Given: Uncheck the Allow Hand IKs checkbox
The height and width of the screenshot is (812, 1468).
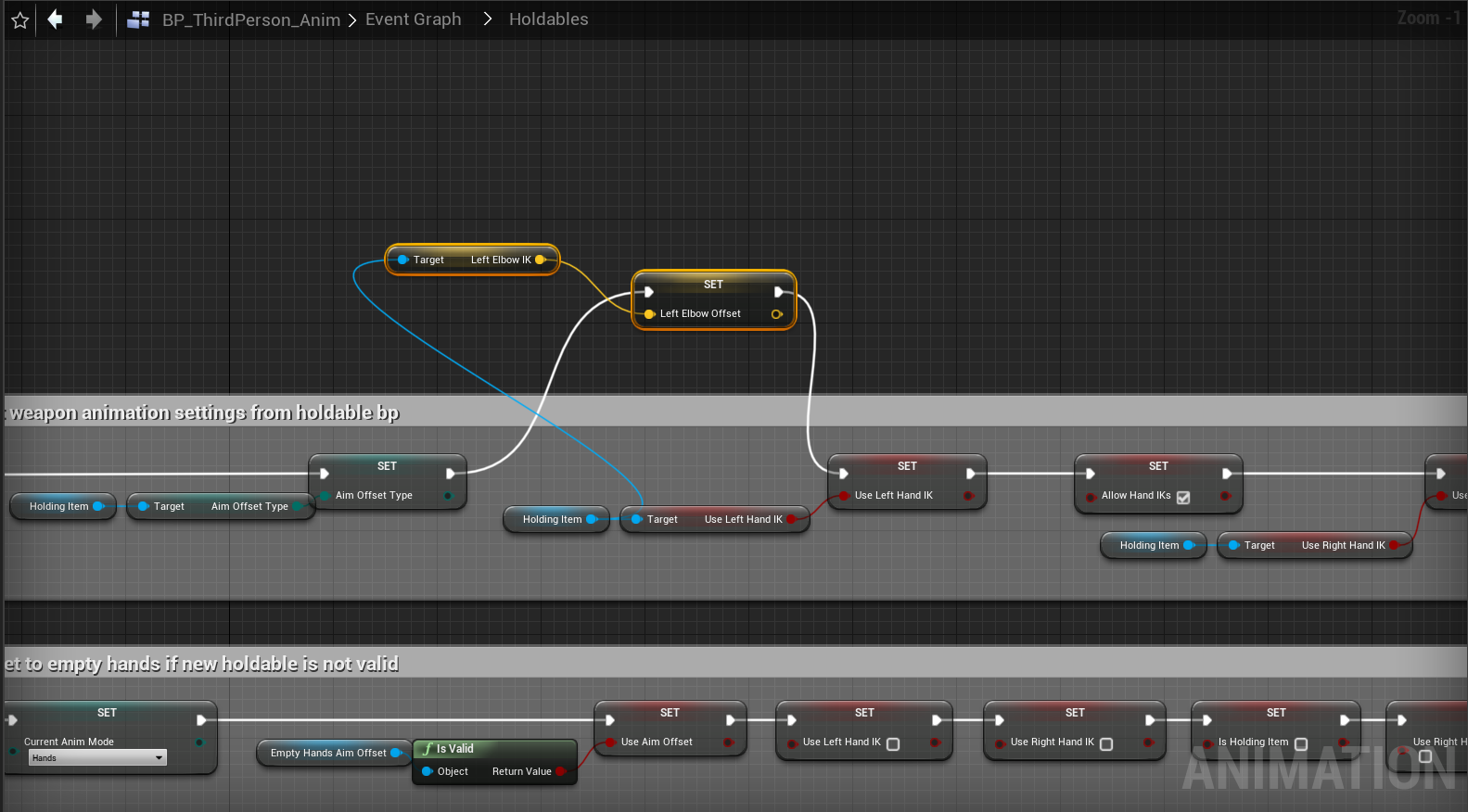Looking at the screenshot, I should [1183, 498].
